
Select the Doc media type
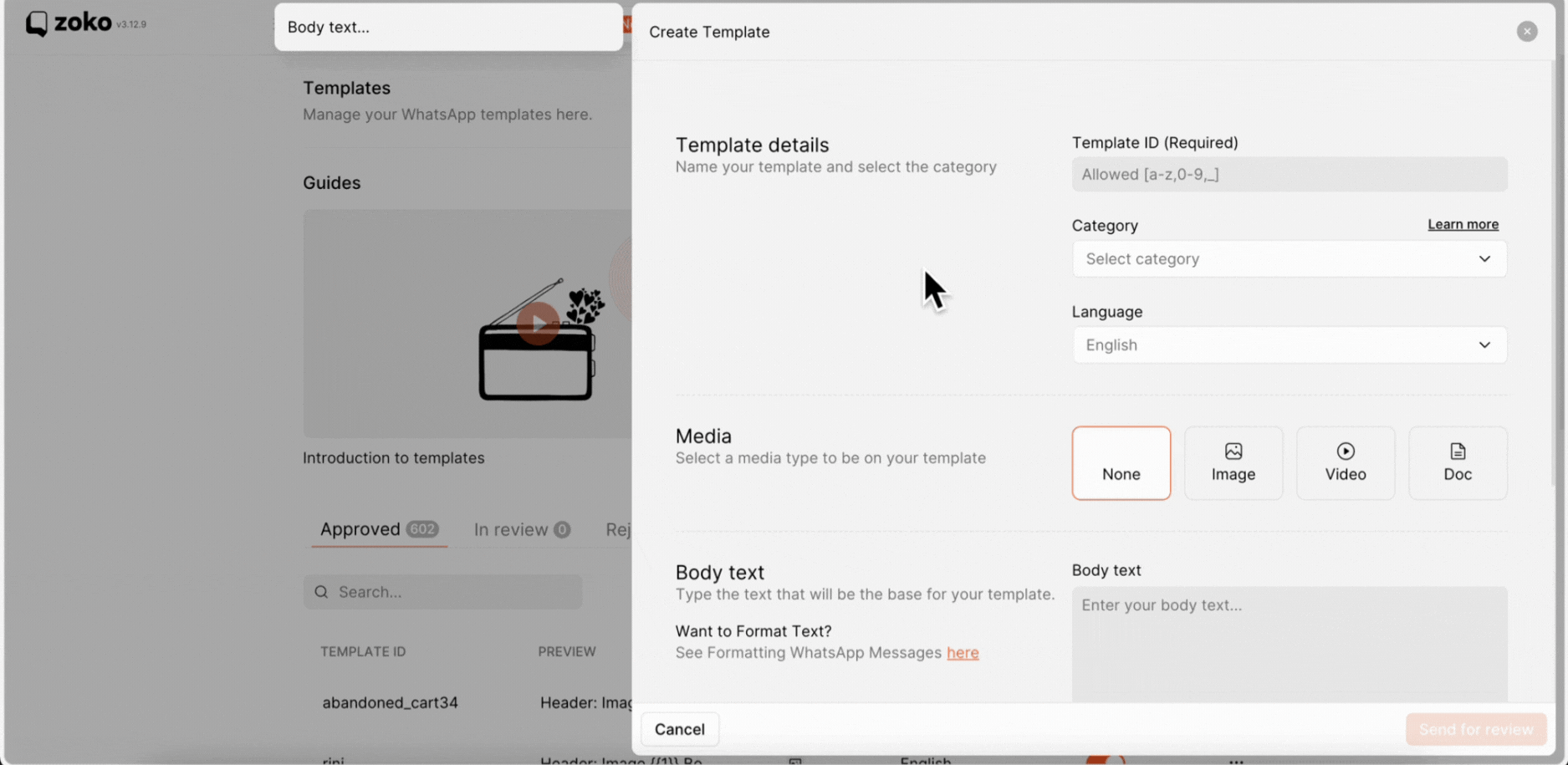1457,463
